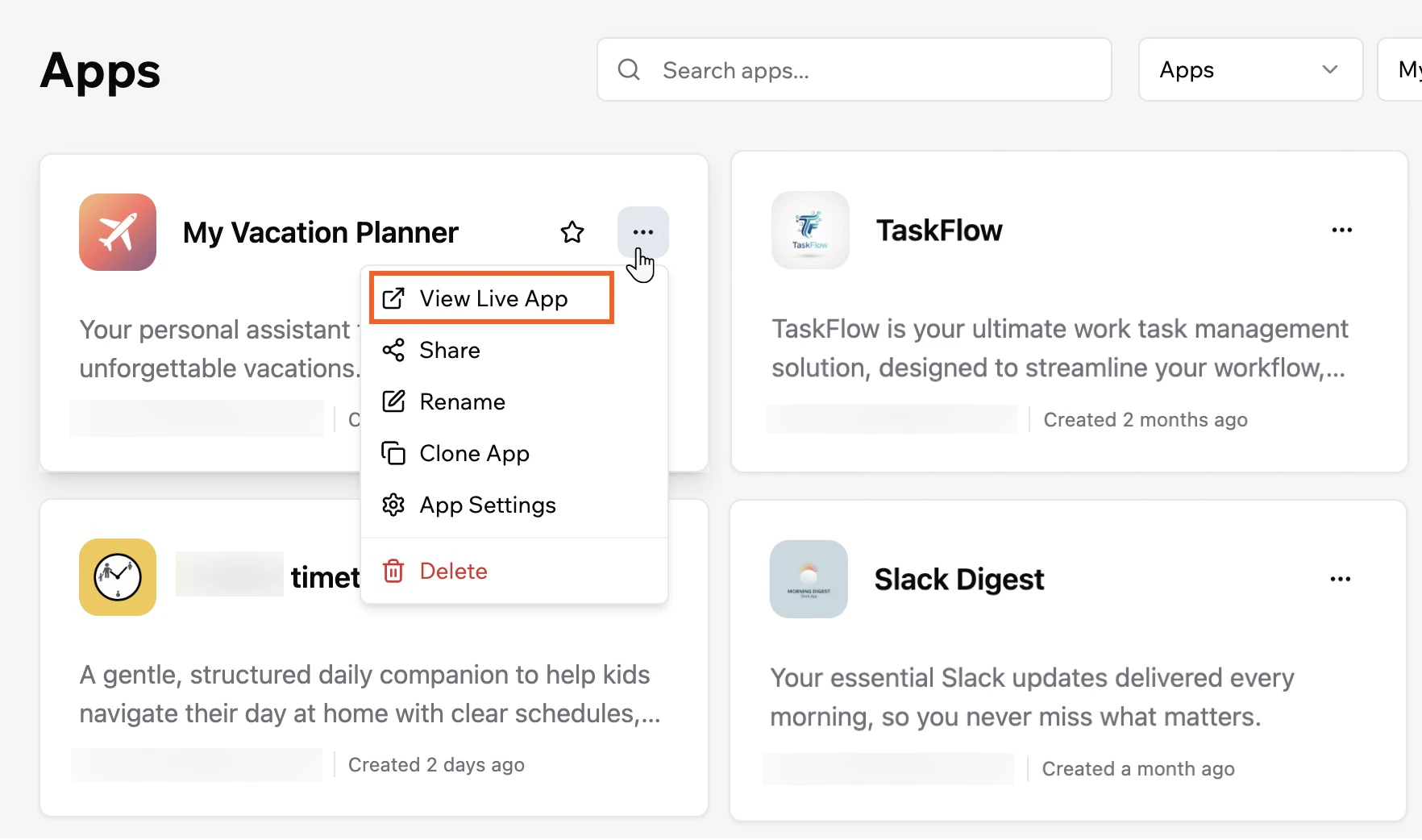Choose App Settings from the context menu

[487, 505]
